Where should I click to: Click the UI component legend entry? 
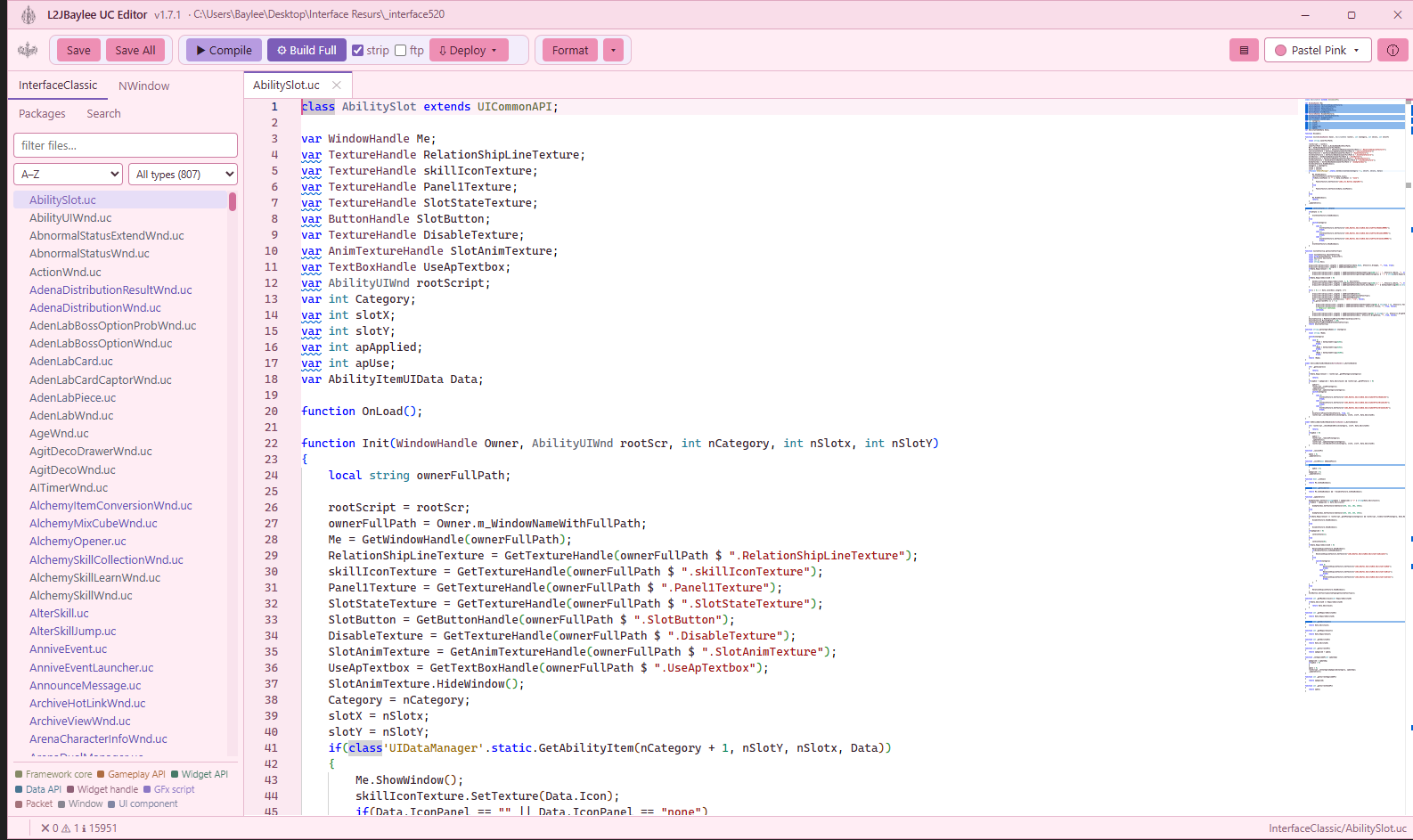click(143, 803)
